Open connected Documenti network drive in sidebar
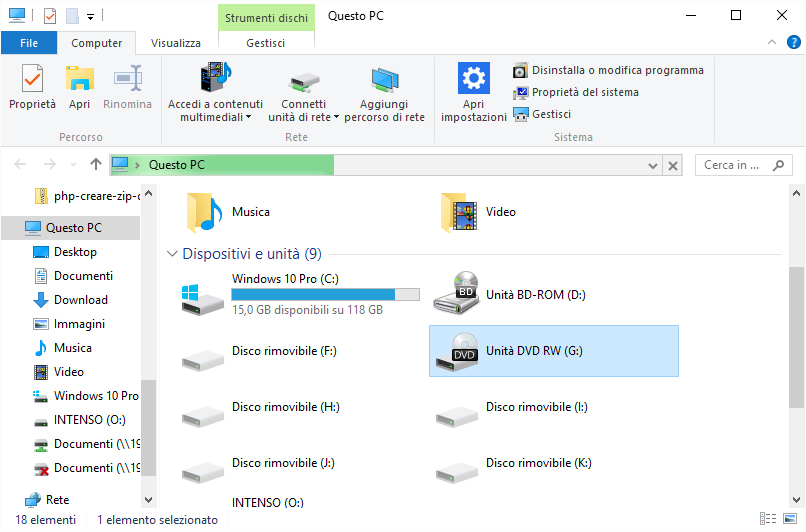This screenshot has height=532, width=806. (x=86, y=444)
